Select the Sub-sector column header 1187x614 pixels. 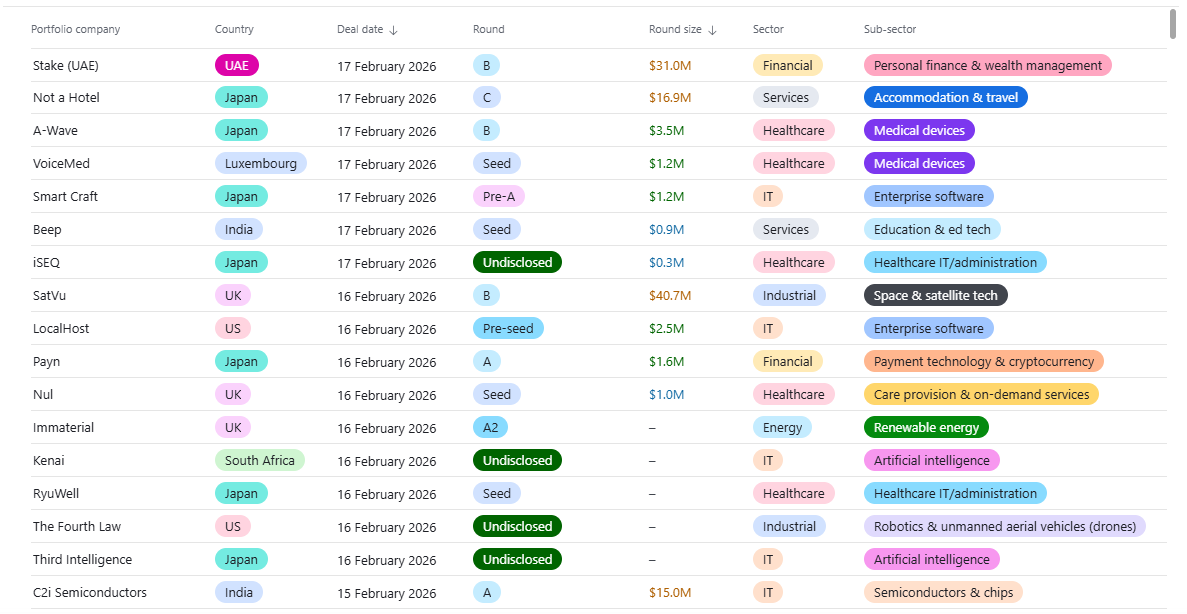pos(890,30)
